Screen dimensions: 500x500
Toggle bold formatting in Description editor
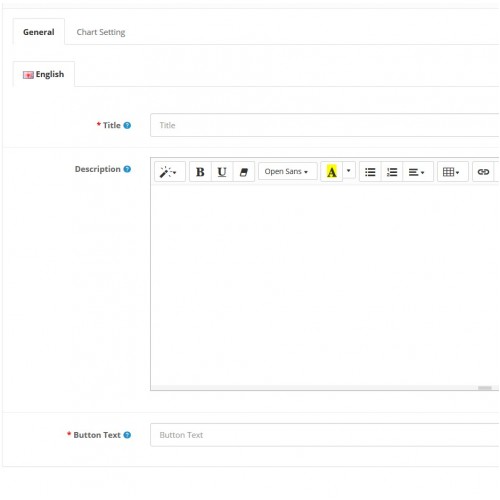coord(200,172)
